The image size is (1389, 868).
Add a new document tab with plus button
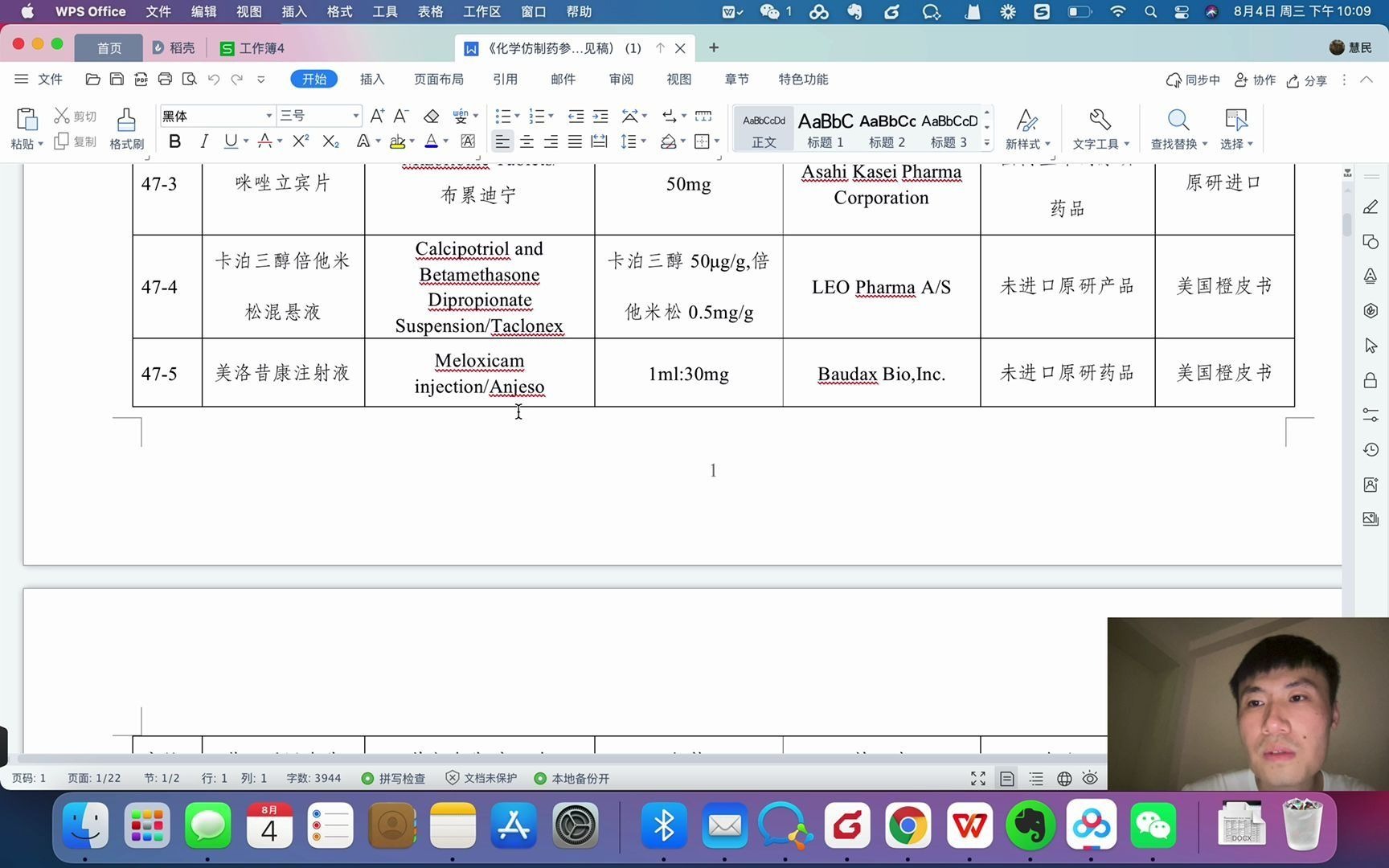713,48
